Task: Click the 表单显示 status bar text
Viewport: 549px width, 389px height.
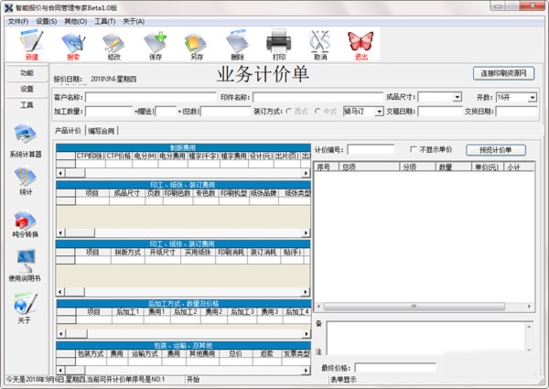Action: pyautogui.click(x=343, y=380)
